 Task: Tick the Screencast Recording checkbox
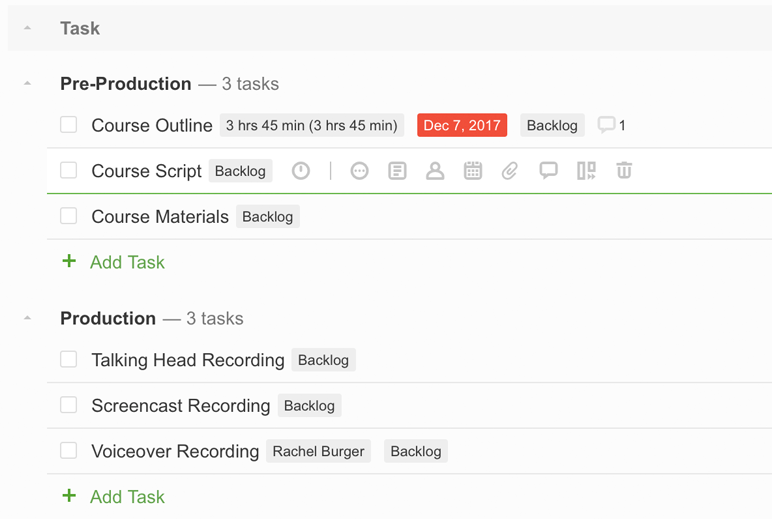68,405
